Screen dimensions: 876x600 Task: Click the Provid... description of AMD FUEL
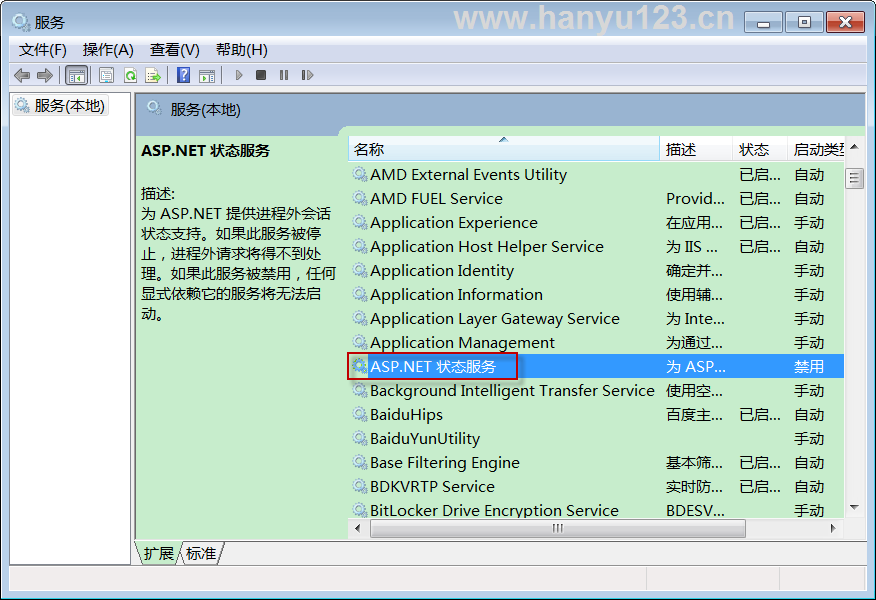point(695,199)
